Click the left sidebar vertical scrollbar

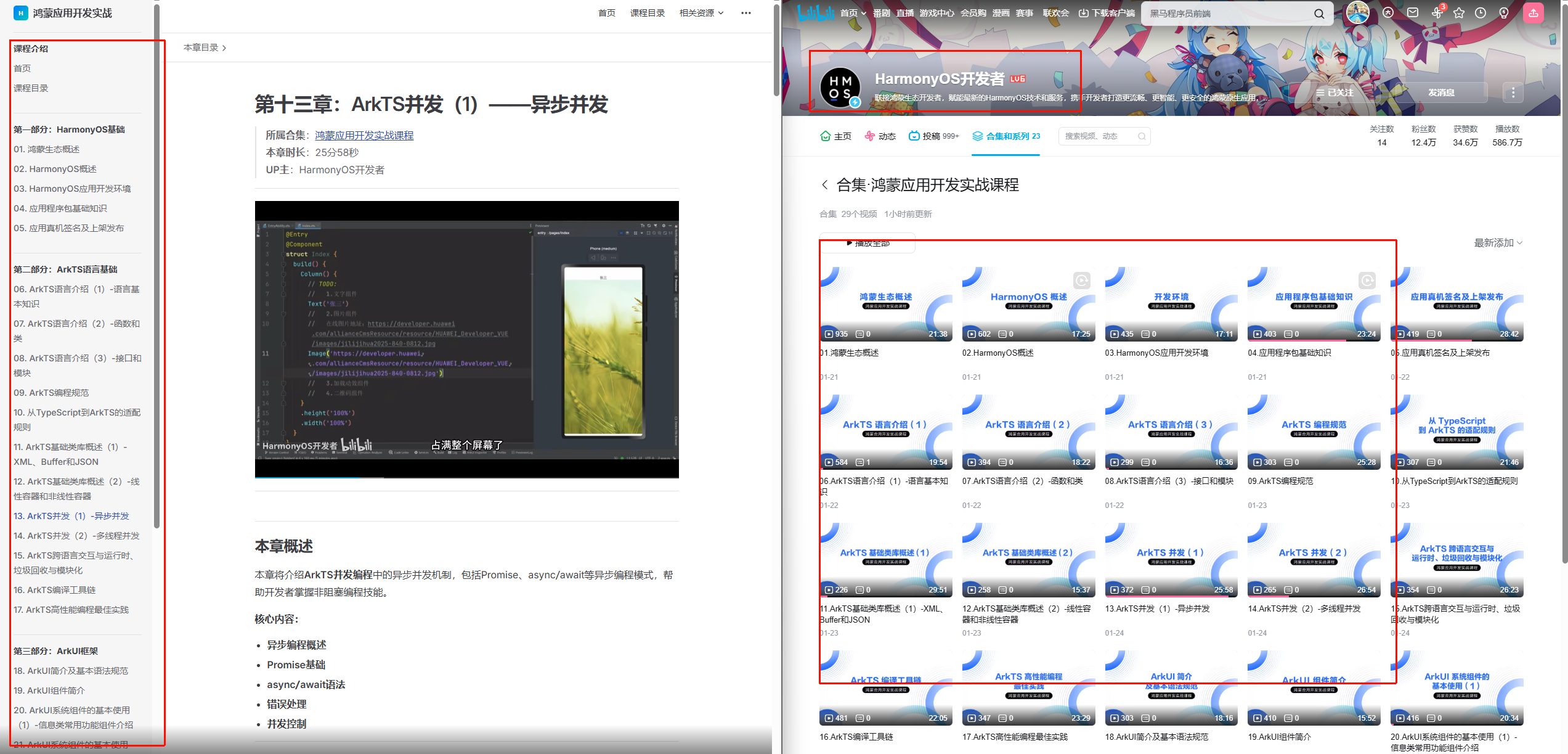pyautogui.click(x=156, y=265)
